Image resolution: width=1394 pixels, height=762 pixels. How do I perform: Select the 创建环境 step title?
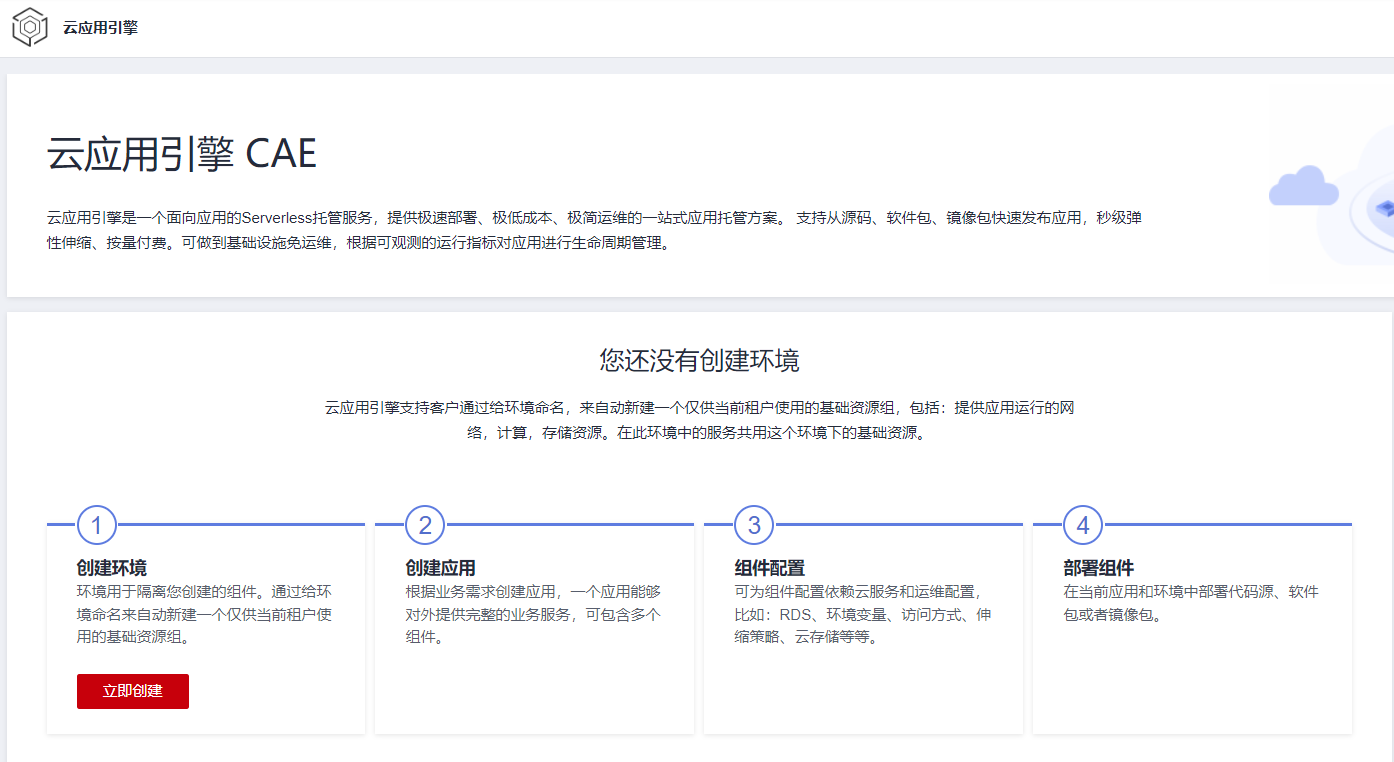tap(112, 568)
